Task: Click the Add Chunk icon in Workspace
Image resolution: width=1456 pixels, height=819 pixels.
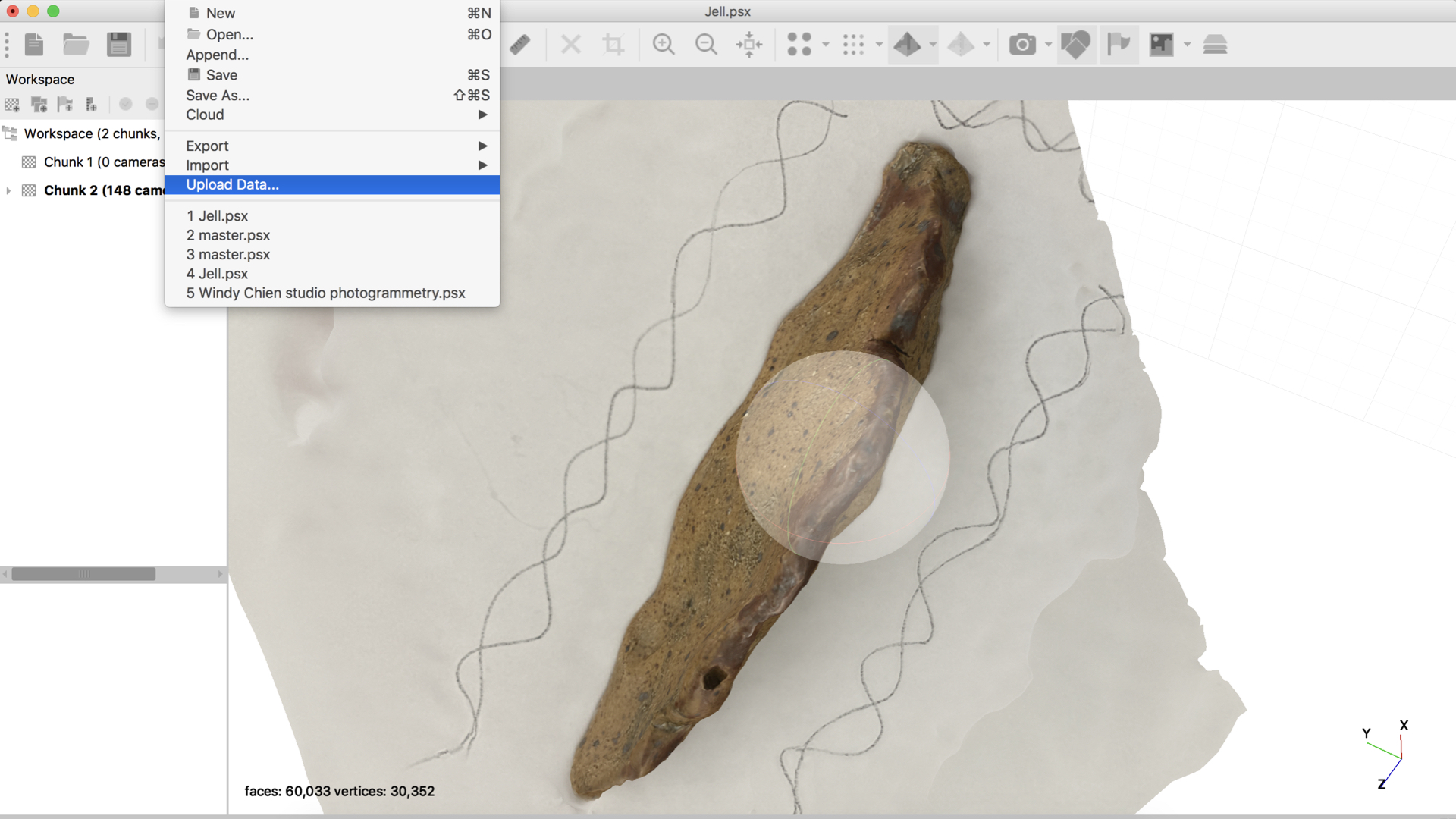Action: pyautogui.click(x=12, y=105)
